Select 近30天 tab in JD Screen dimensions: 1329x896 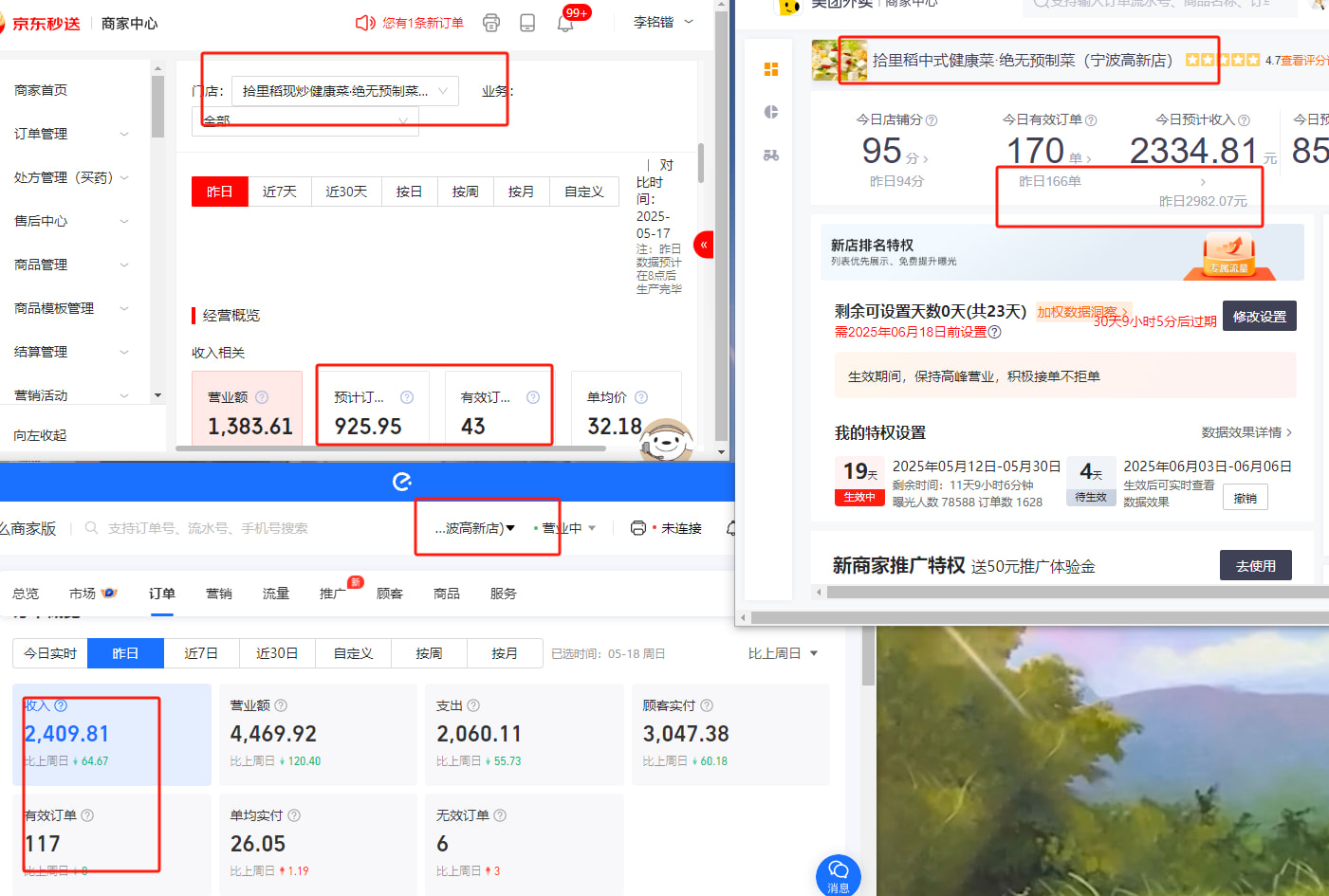346,192
